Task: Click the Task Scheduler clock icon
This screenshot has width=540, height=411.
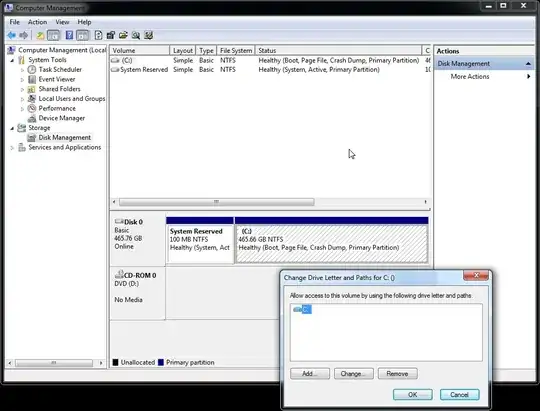Action: pyautogui.click(x=32, y=70)
